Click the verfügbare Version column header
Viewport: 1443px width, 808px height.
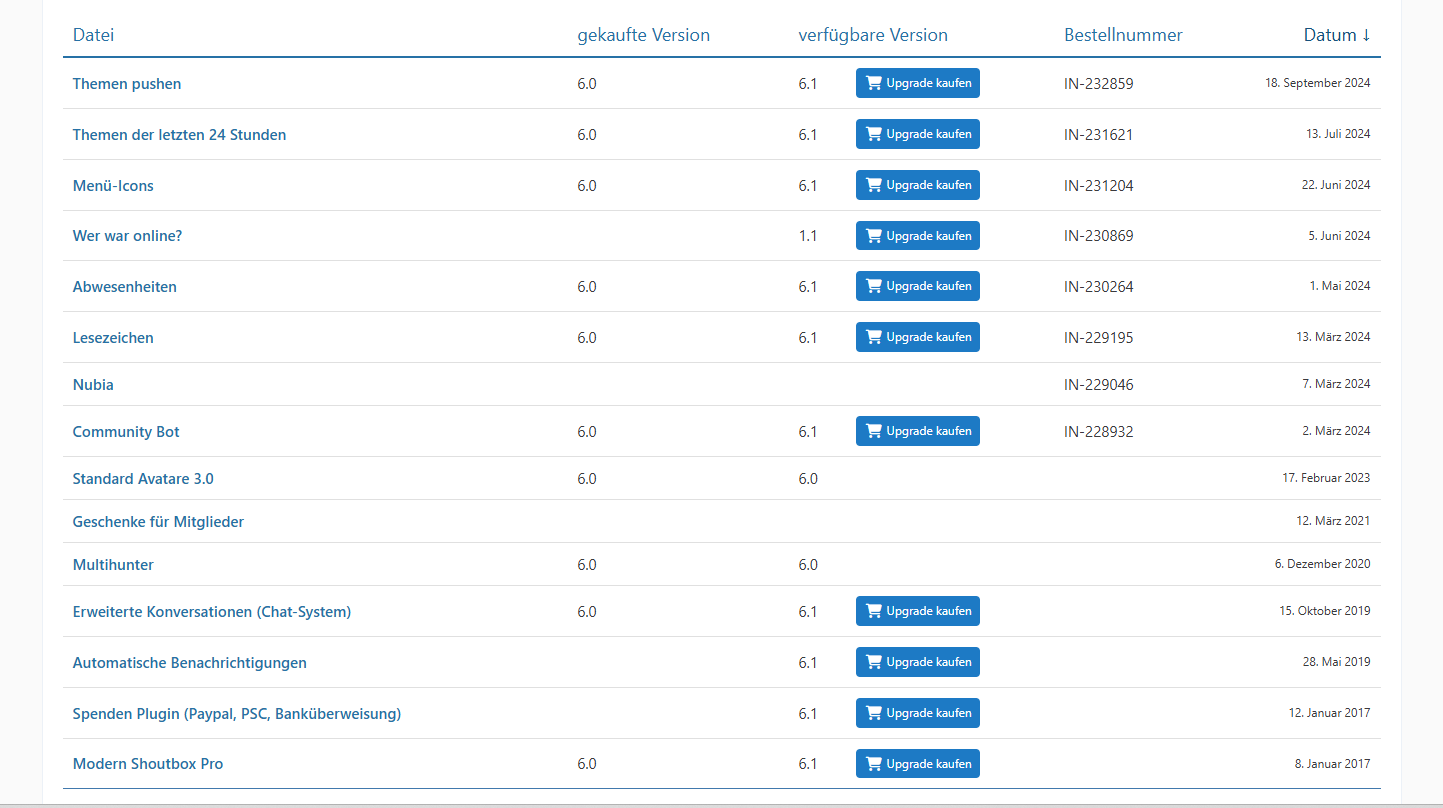[x=872, y=35]
